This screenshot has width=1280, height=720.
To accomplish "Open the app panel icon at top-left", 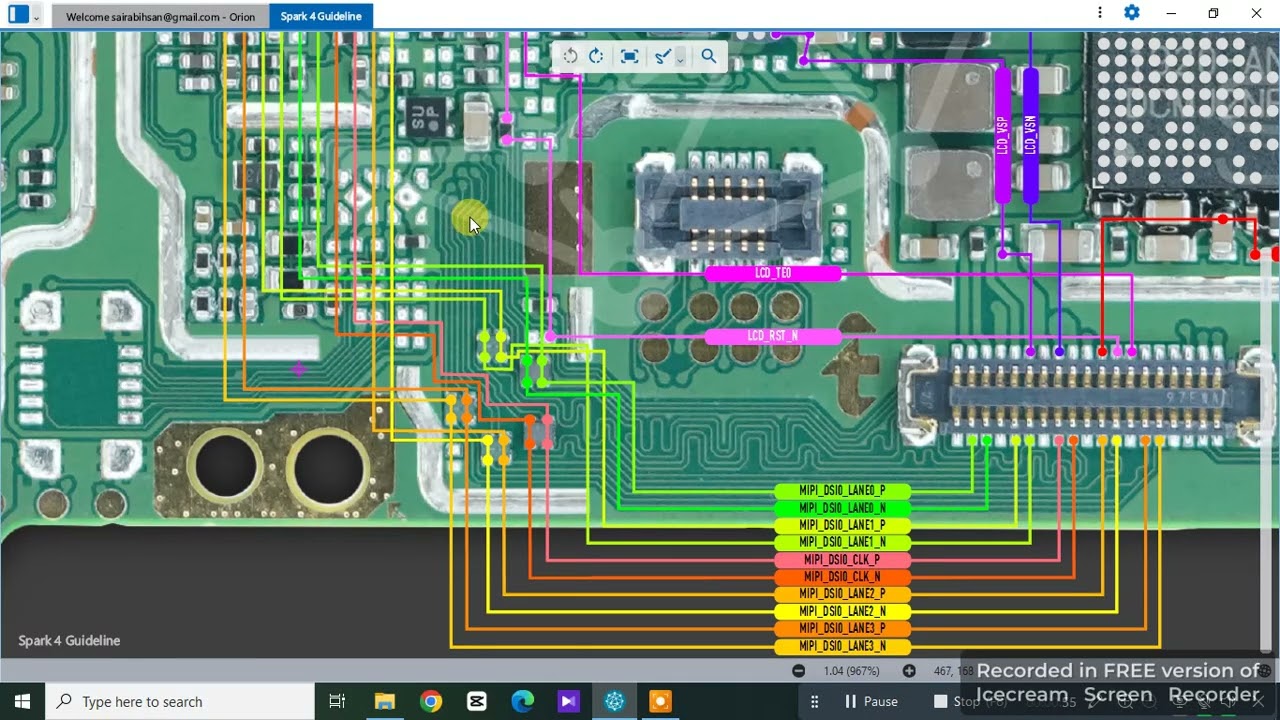I will (18, 14).
